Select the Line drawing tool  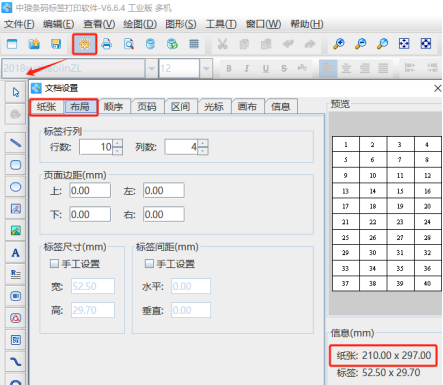pos(16,143)
